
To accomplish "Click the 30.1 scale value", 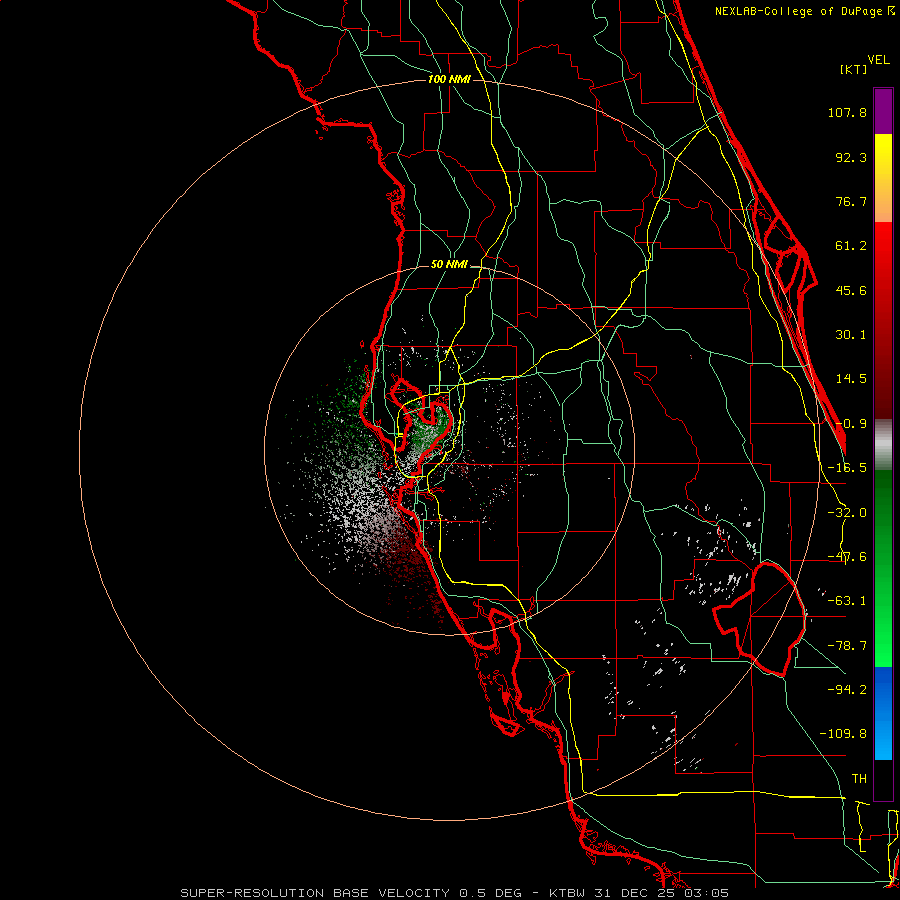I will click(851, 335).
